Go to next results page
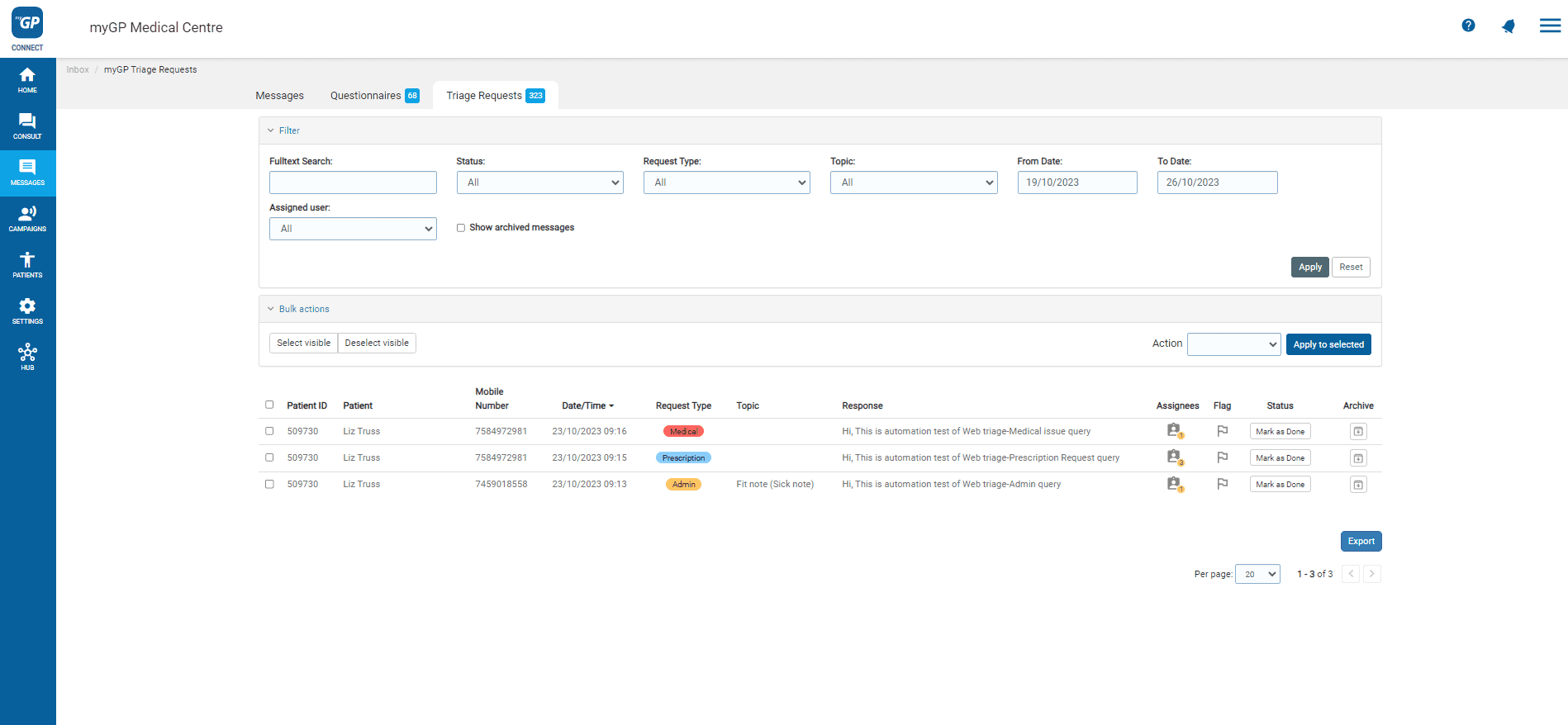1568x725 pixels. (x=1372, y=574)
